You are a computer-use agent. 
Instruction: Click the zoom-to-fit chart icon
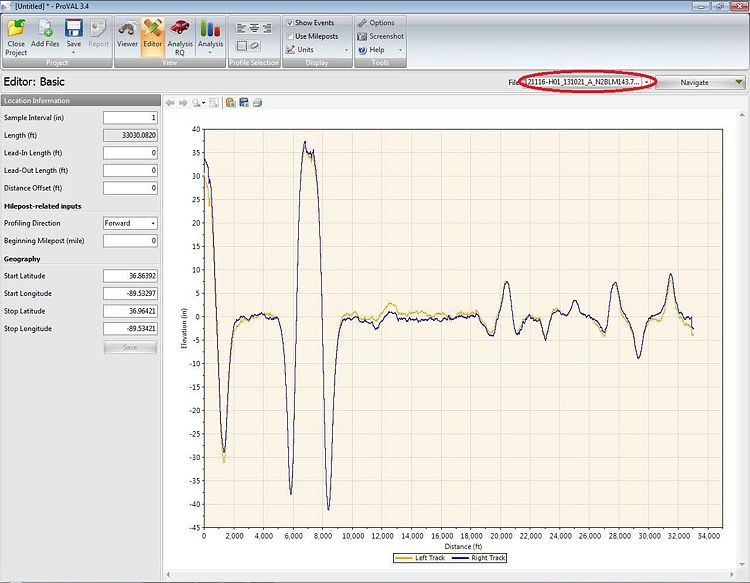(214, 103)
